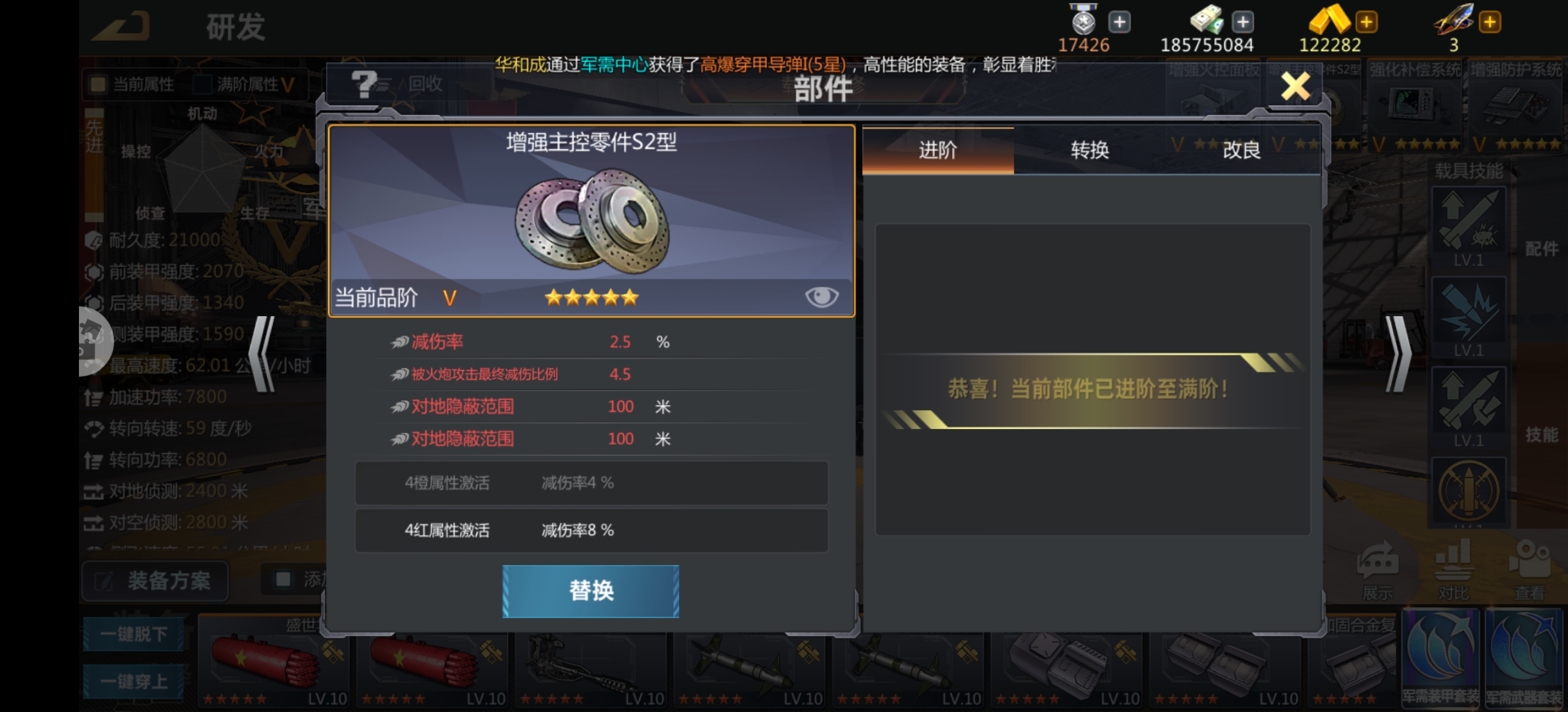Viewport: 1568px width, 712px height.
Task: Click the 装备方案 button
Action: click(155, 580)
